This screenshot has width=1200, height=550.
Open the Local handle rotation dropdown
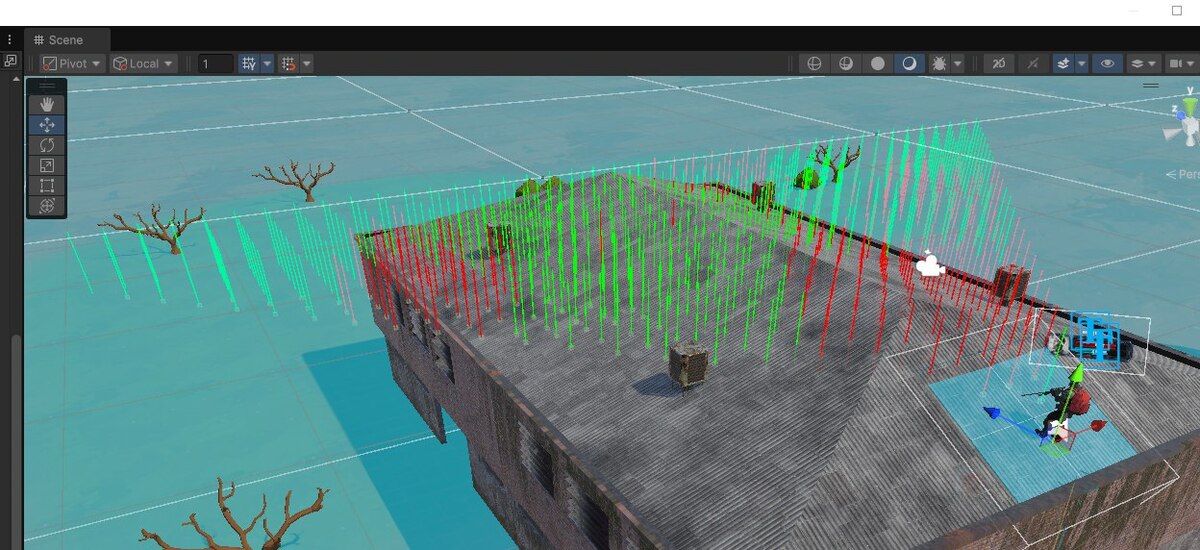(144, 63)
